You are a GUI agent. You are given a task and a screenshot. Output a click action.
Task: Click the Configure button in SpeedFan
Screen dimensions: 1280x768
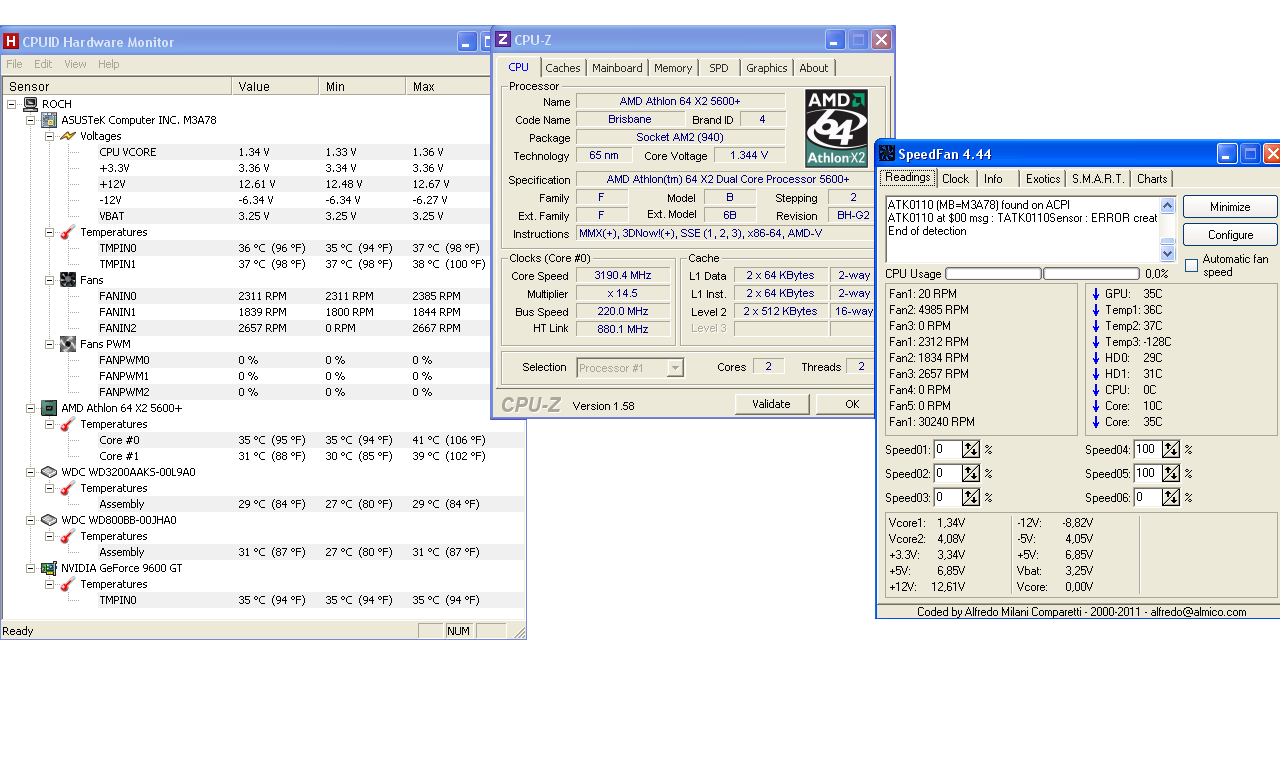(x=1230, y=235)
